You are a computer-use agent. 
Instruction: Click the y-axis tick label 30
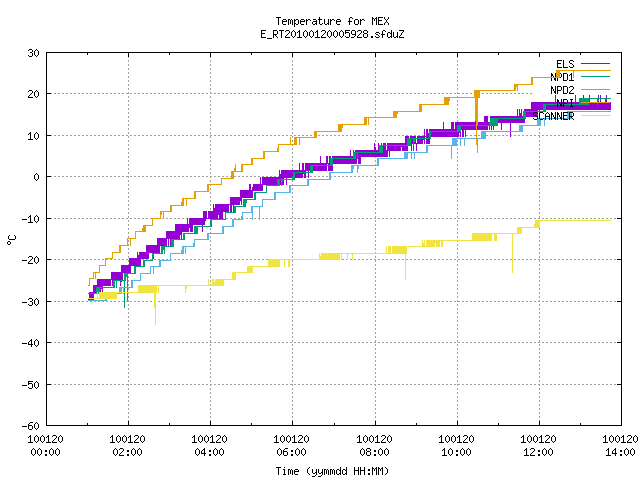click(x=33, y=53)
